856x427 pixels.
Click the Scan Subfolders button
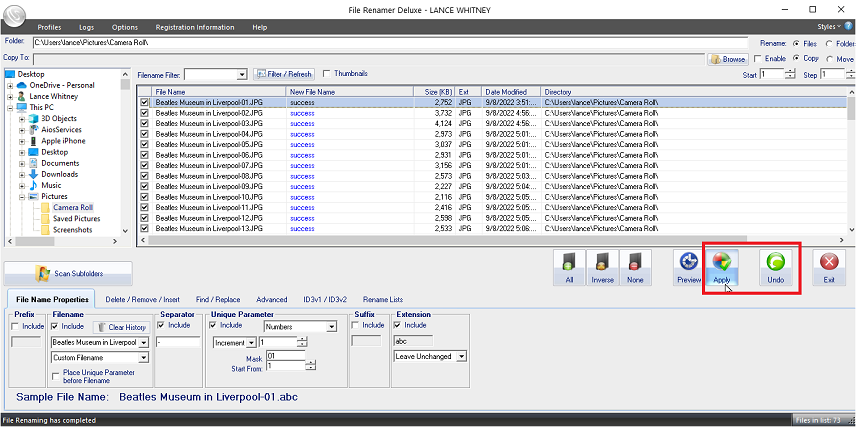[x=68, y=274]
